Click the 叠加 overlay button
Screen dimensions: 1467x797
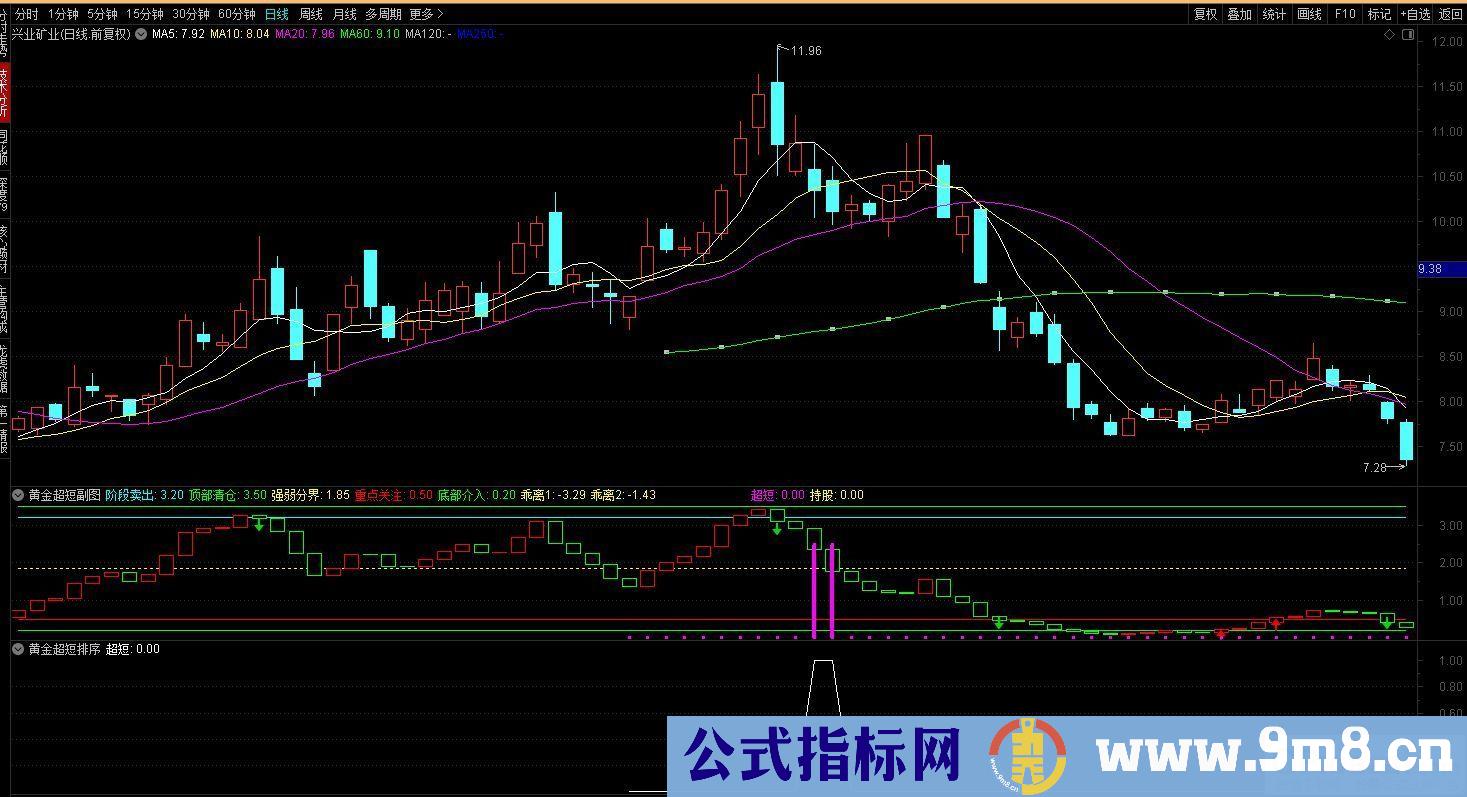1240,14
